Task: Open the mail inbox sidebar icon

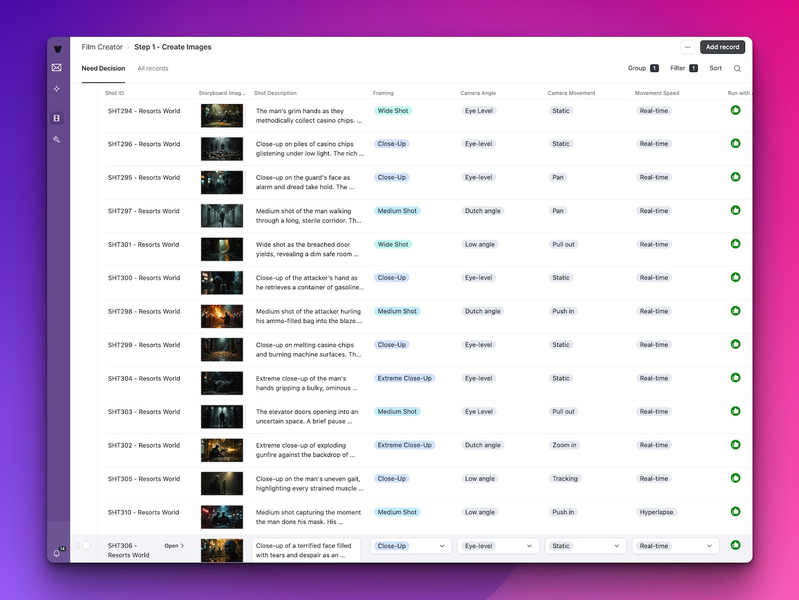Action: 57,67
